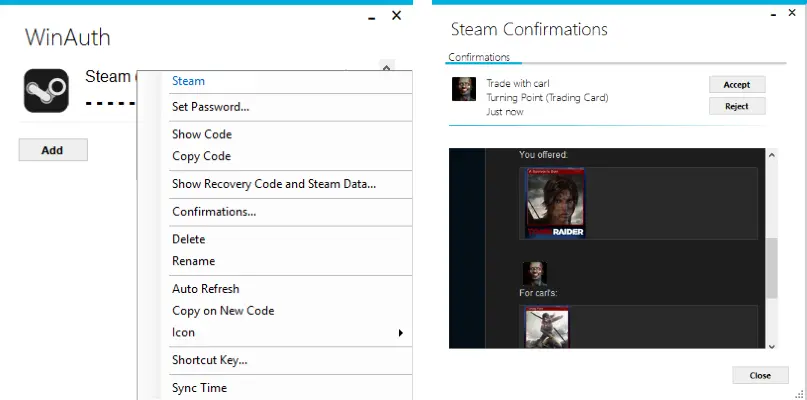Click the Steam authenticator icon in WinAuth

pos(46,91)
